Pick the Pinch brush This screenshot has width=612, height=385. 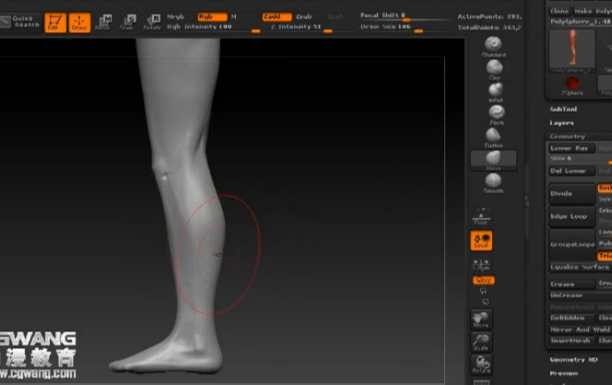tap(496, 115)
